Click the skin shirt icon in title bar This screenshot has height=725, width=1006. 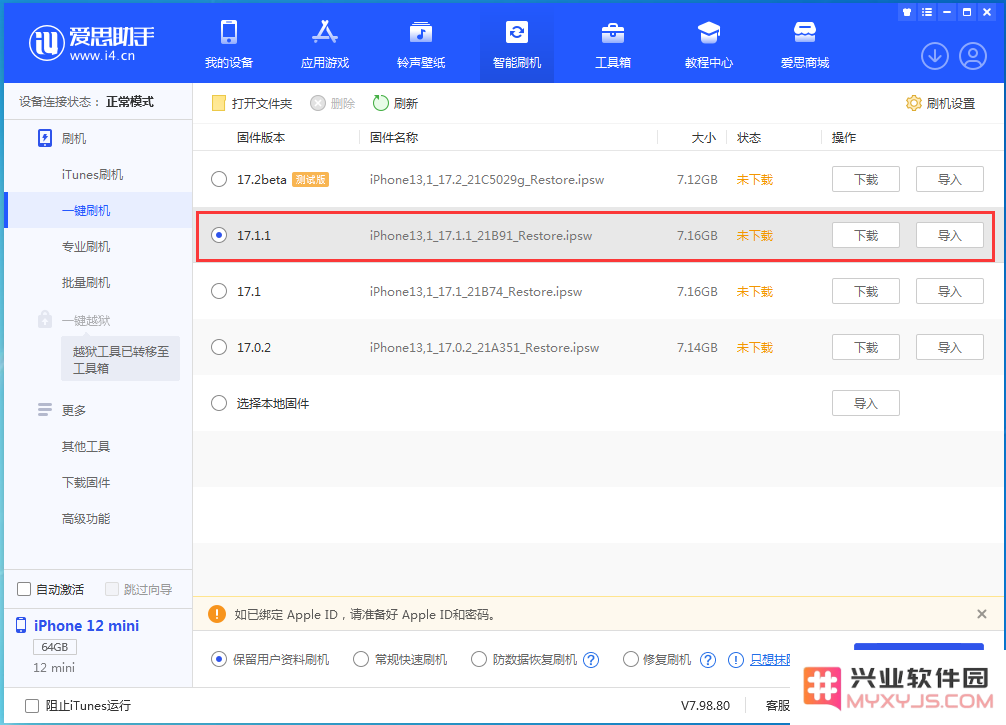pyautogui.click(x=907, y=12)
